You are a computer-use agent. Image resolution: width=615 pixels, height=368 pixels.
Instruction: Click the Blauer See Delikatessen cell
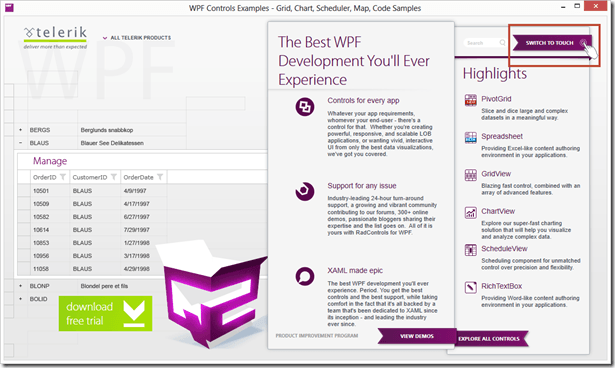[112, 143]
